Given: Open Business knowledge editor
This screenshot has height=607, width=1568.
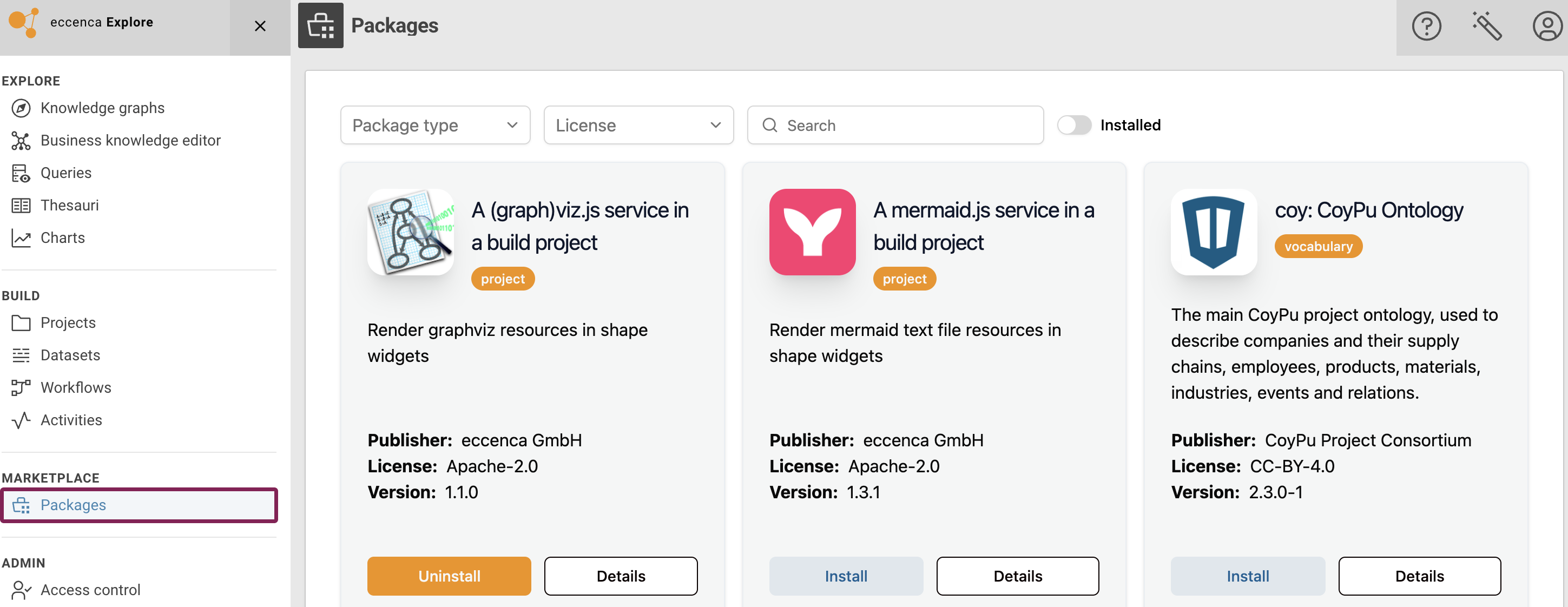Looking at the screenshot, I should pos(130,141).
